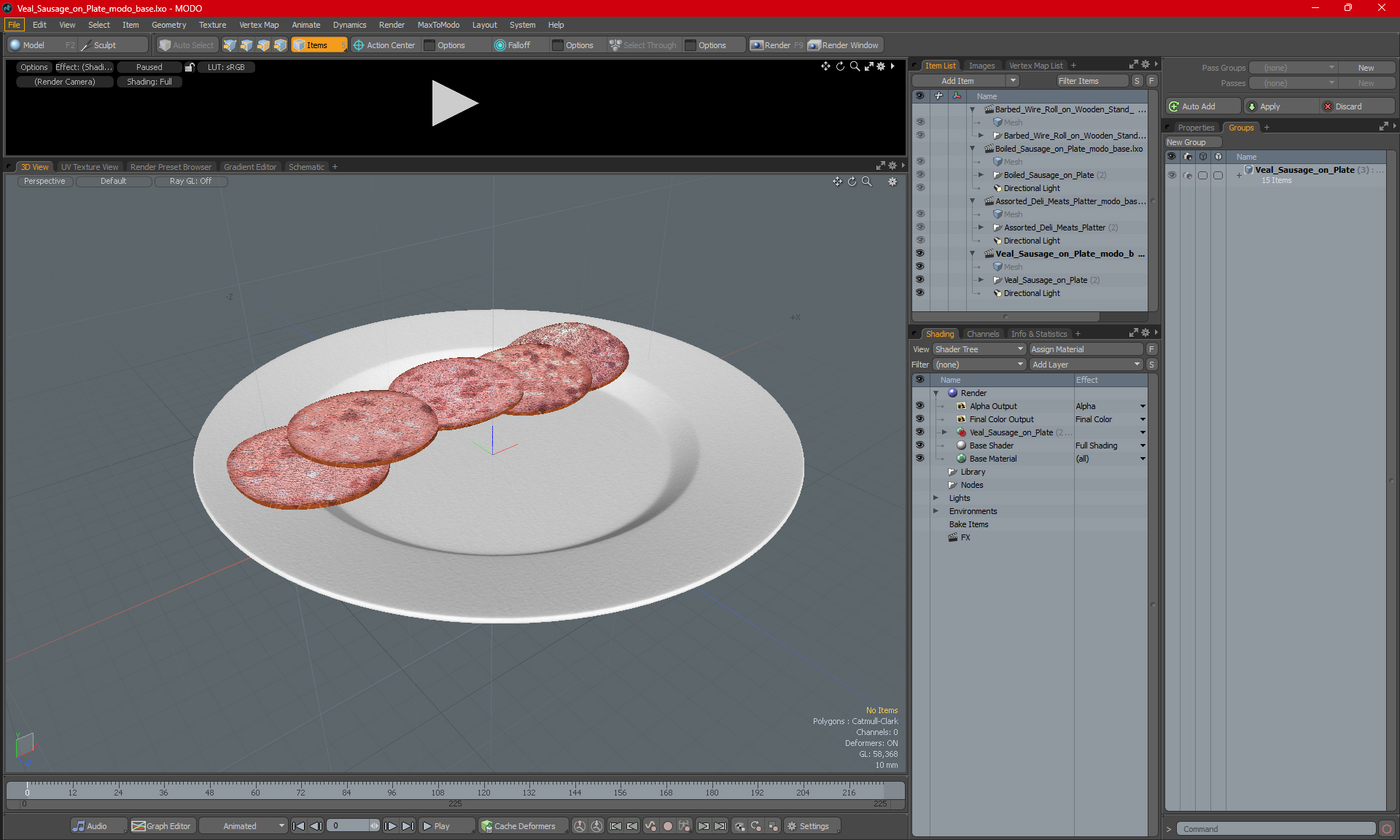Click the Action Center icon

point(359,45)
